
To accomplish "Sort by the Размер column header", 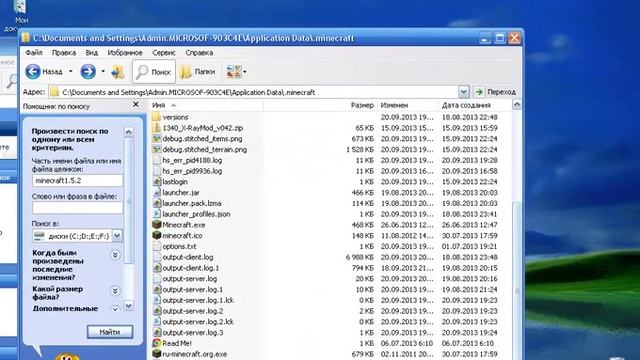I will [x=362, y=105].
